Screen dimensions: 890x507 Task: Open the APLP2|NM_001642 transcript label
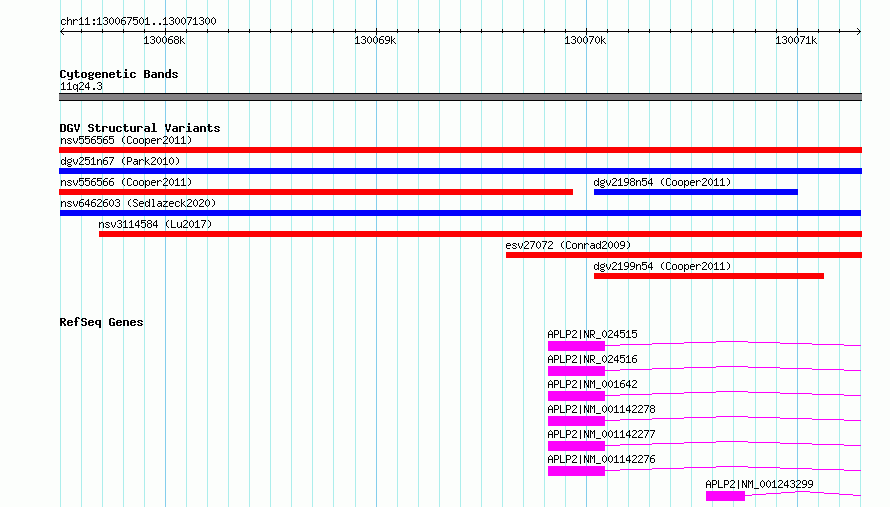592,384
